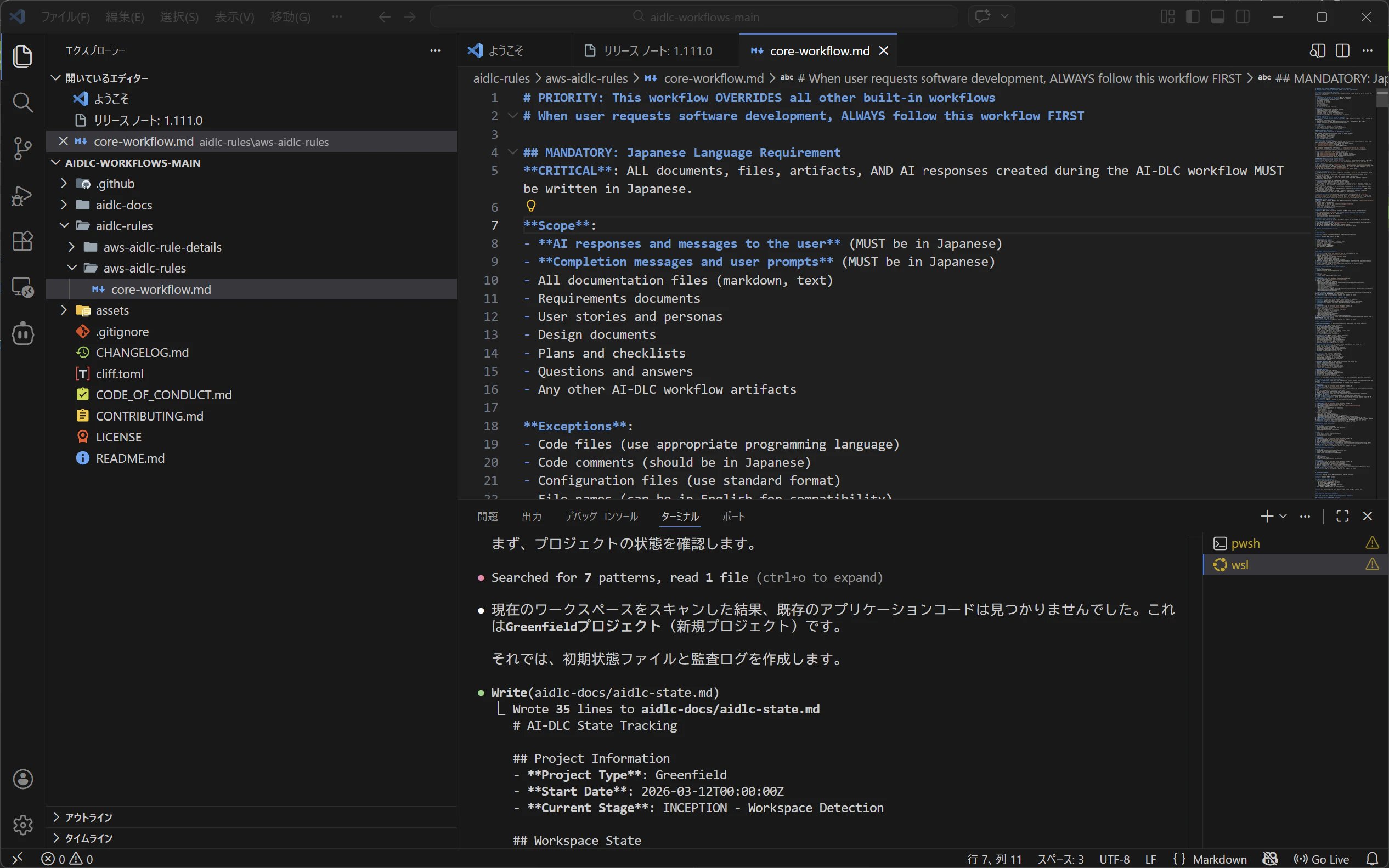The image size is (1389, 868).
Task: Open the 移動(G) menu
Action: 291,16
